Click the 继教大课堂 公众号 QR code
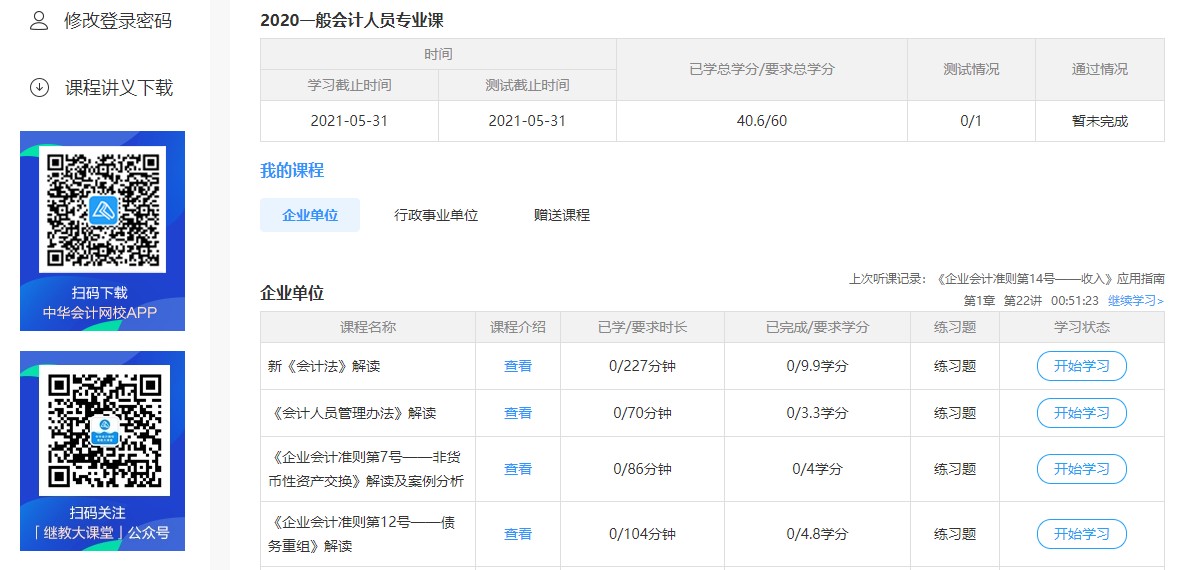The width and height of the screenshot is (1184, 570). tap(105, 430)
